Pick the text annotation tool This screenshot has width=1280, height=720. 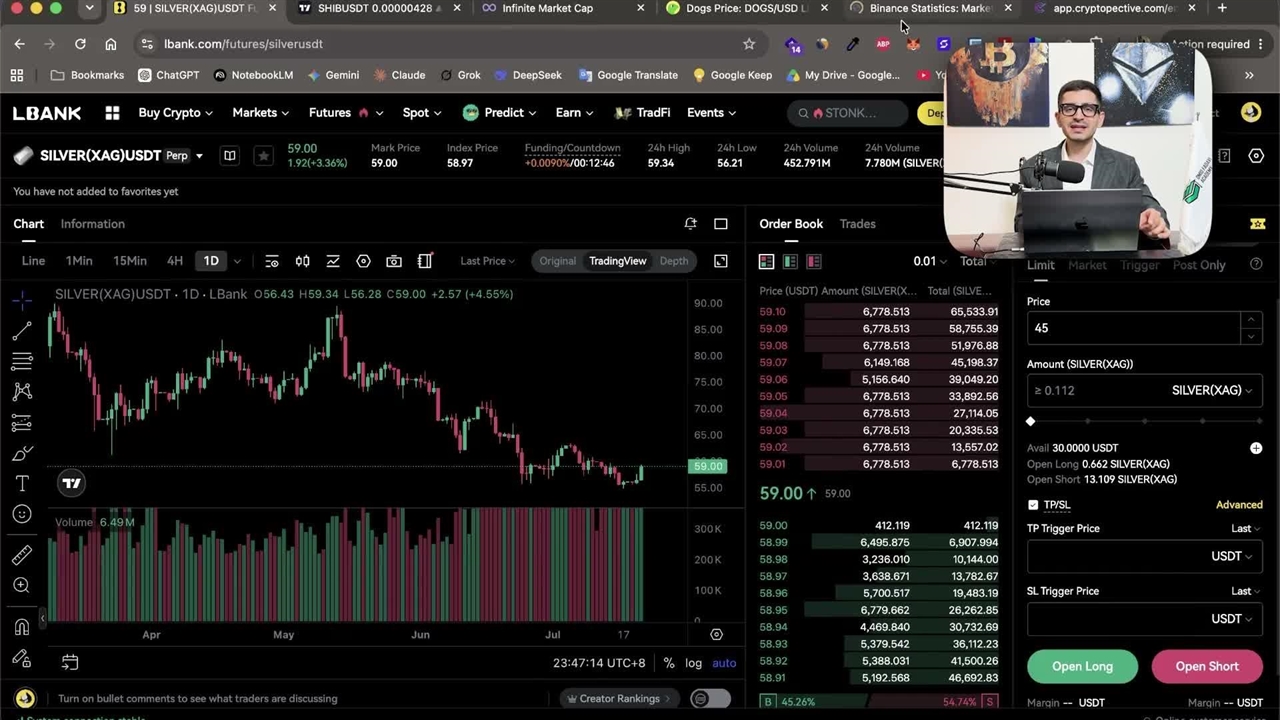22,483
